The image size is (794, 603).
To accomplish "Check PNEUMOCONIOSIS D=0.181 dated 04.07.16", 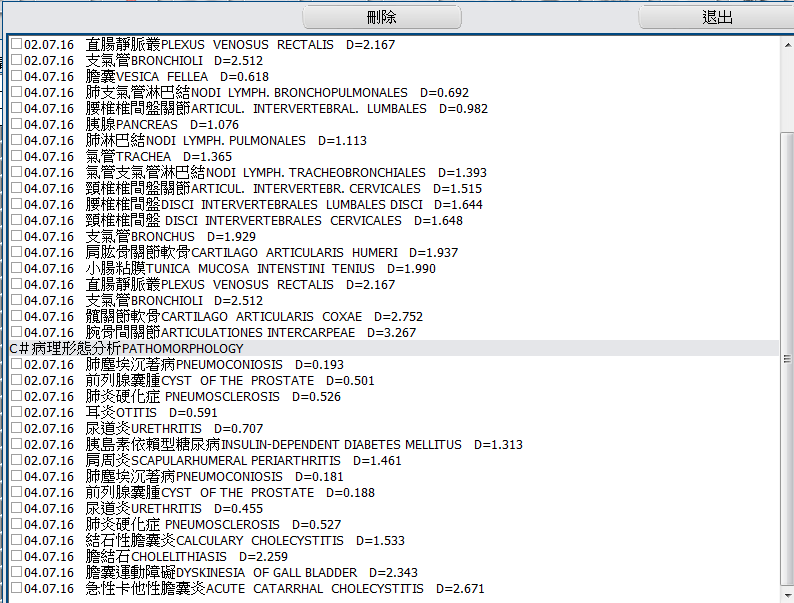I will point(16,477).
